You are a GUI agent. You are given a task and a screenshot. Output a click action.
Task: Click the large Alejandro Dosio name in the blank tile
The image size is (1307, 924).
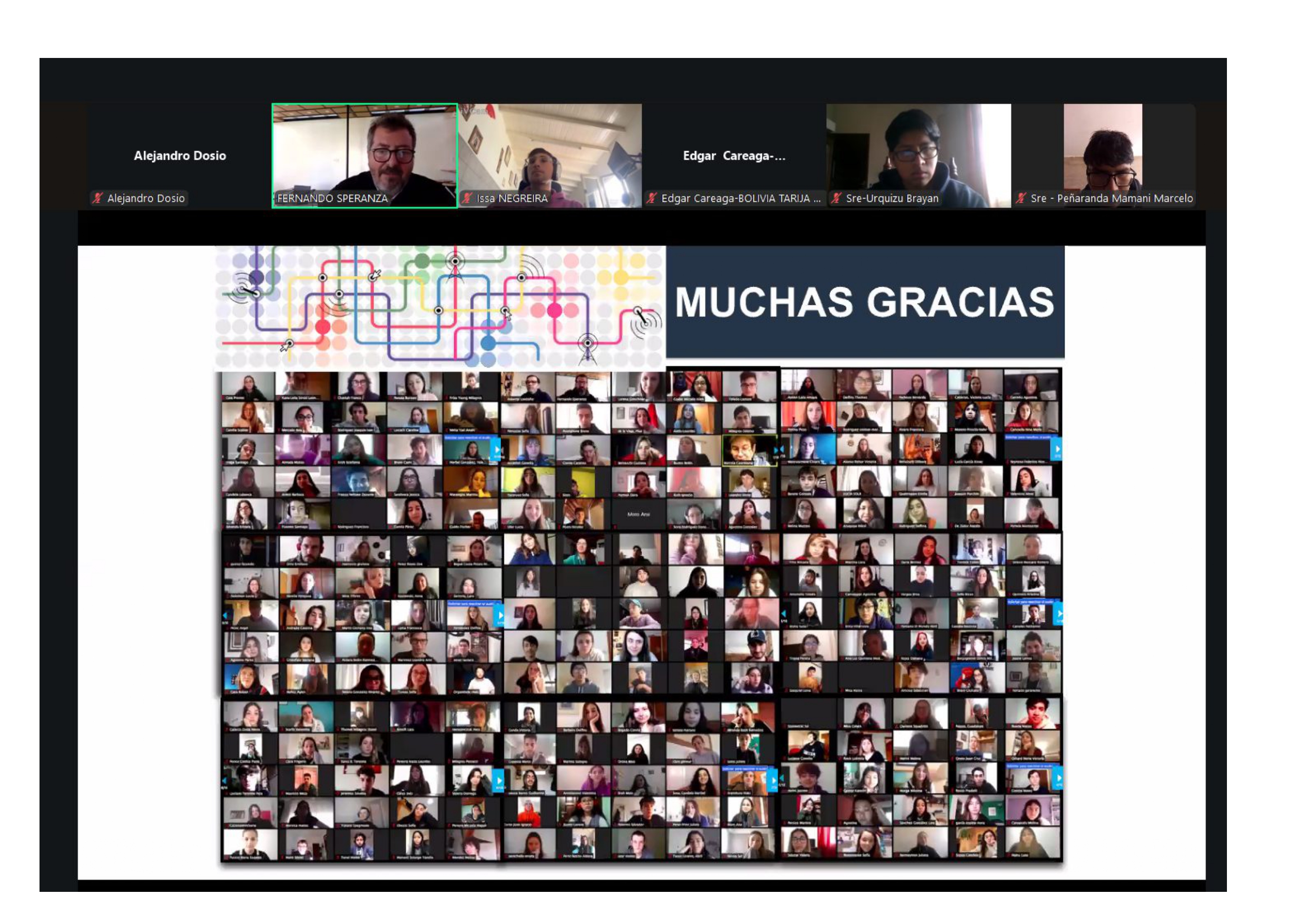point(180,155)
